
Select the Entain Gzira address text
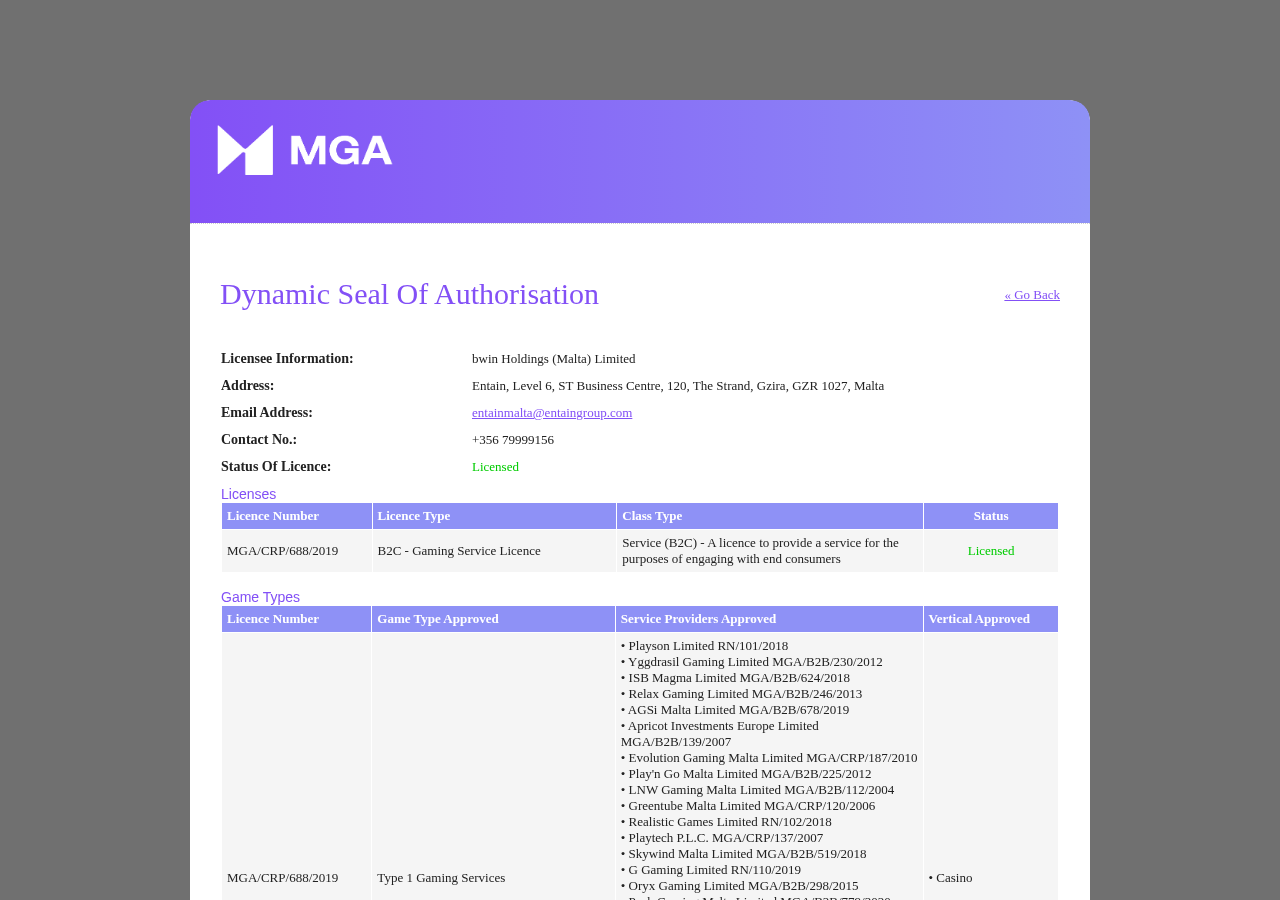[x=678, y=386]
